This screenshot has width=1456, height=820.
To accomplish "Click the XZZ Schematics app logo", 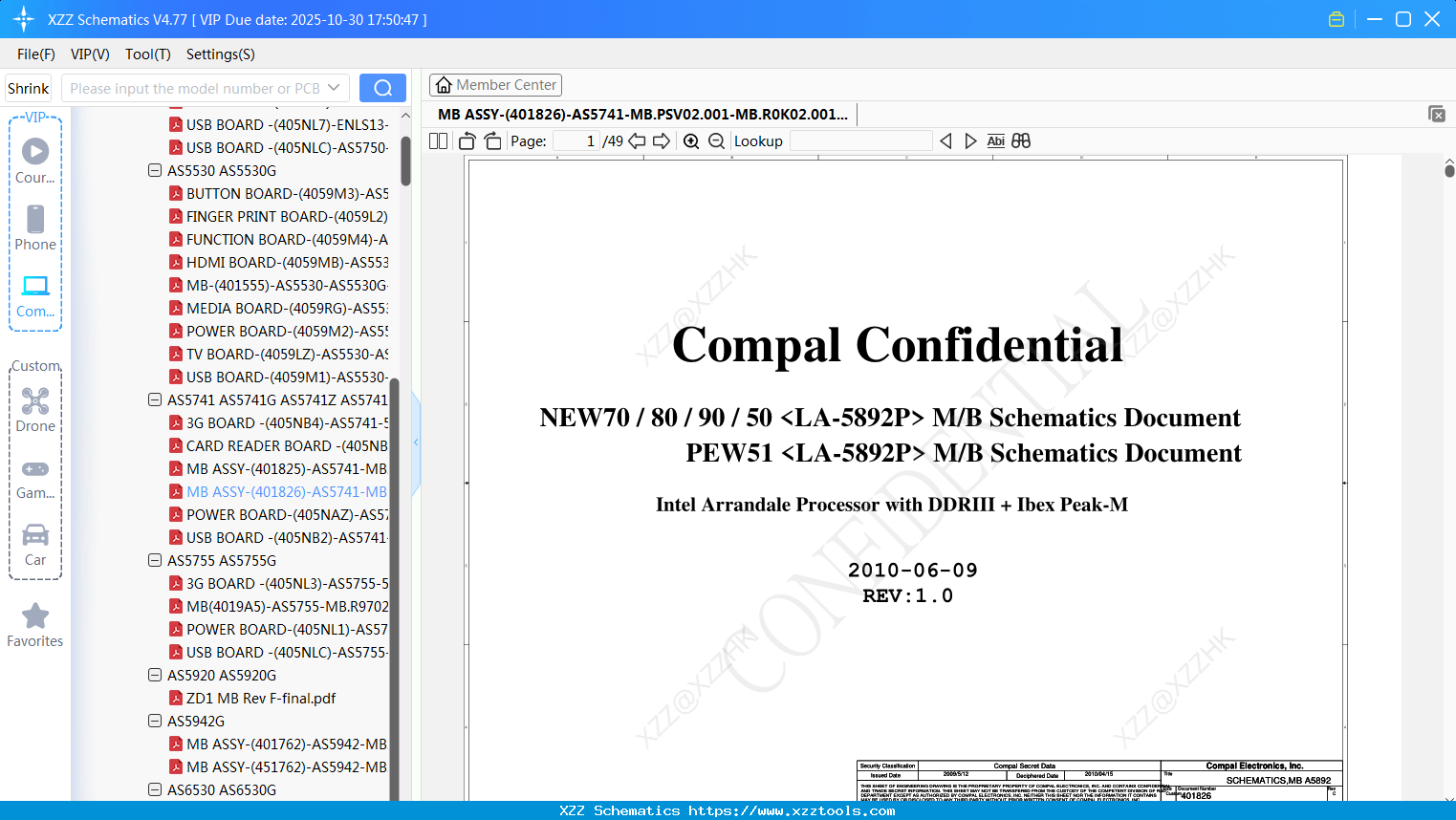I will pyautogui.click(x=23, y=19).
